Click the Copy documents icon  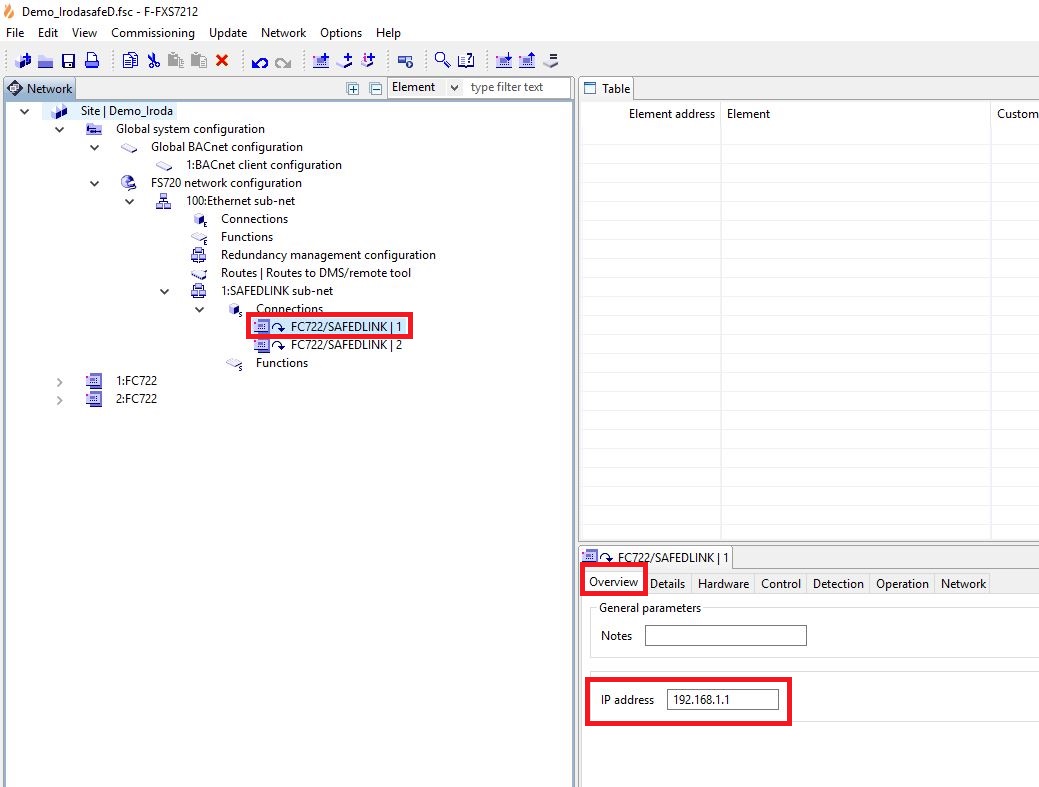pyautogui.click(x=131, y=61)
